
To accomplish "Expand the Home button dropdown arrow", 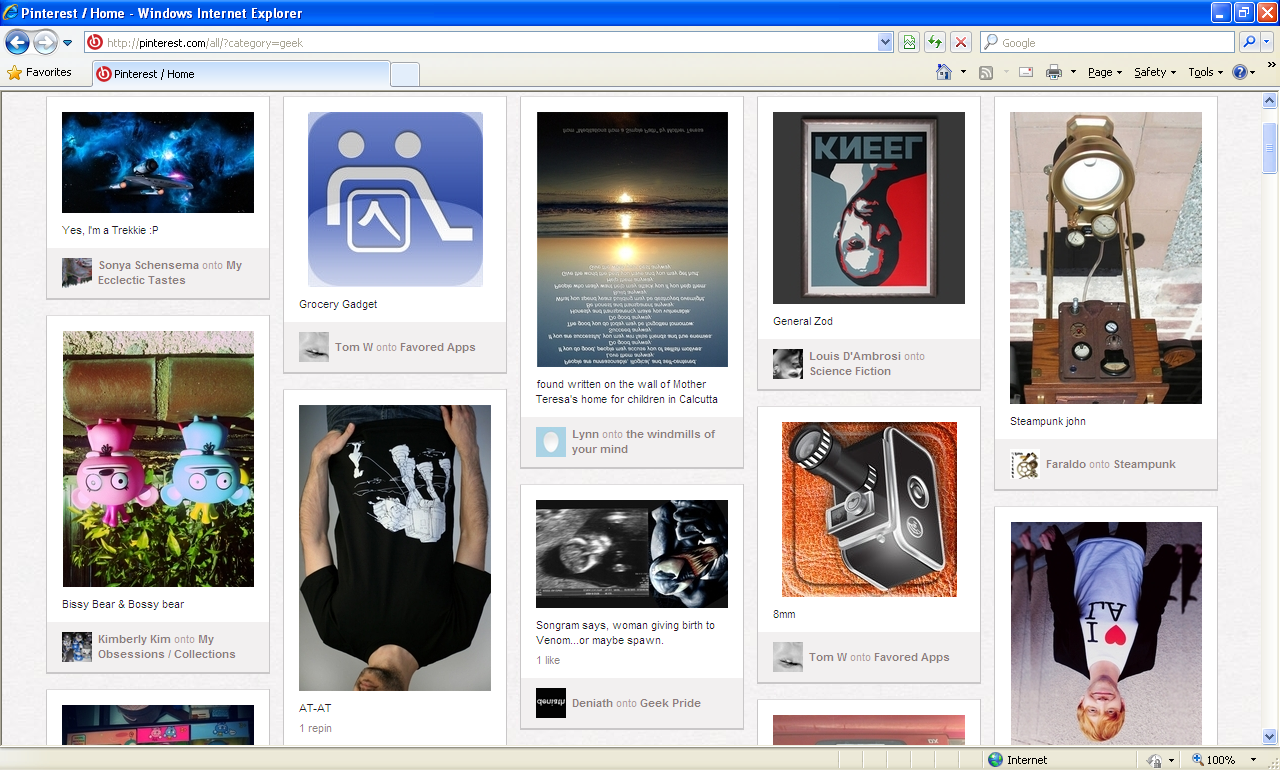I will (x=963, y=72).
